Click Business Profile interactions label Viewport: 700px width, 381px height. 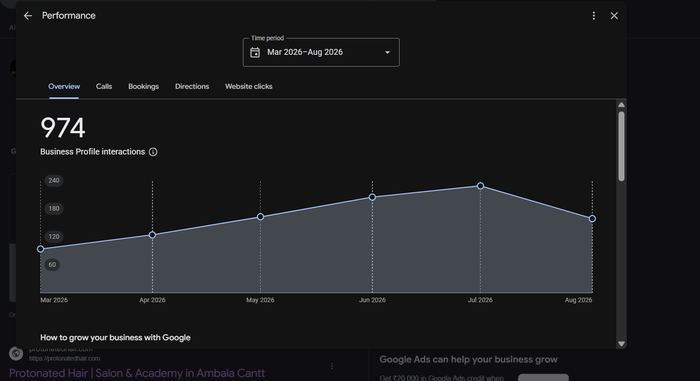[92, 152]
